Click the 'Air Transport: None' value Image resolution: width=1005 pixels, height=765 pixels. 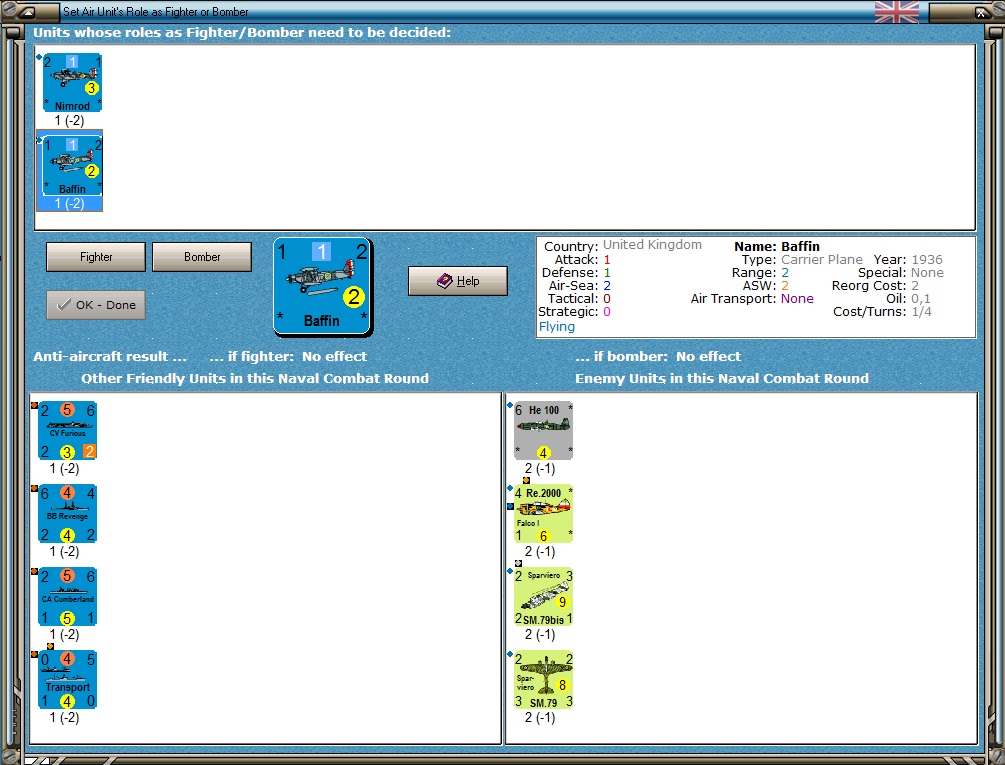point(797,299)
